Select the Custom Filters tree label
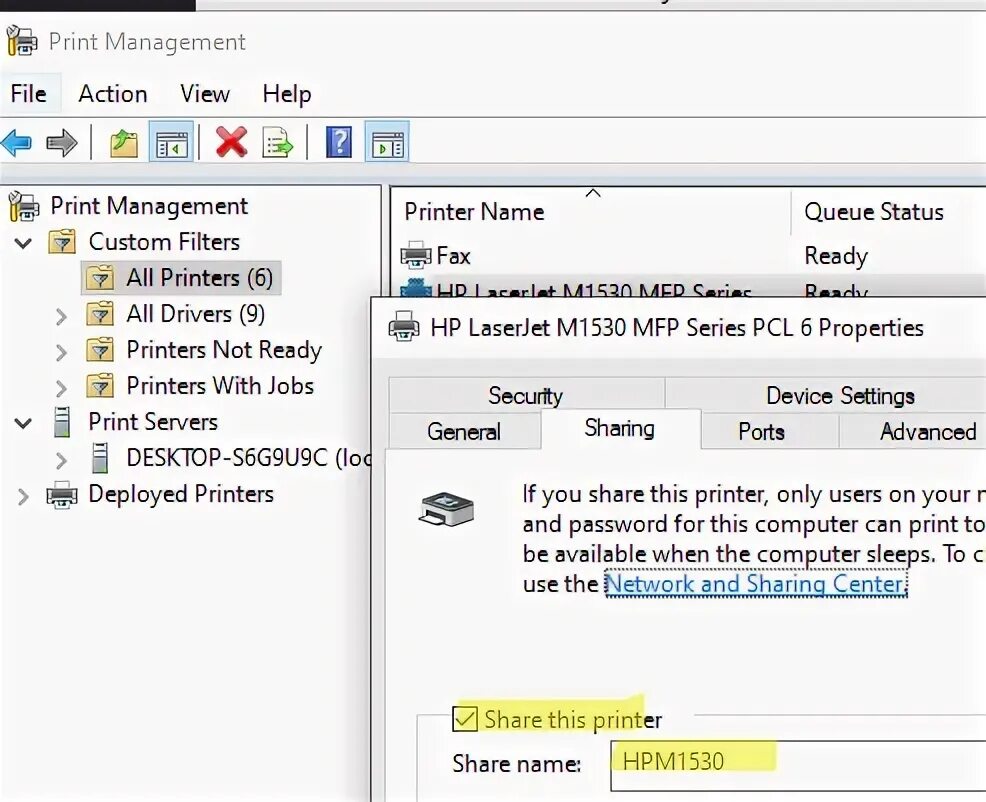The height and width of the screenshot is (802, 986). (x=164, y=242)
